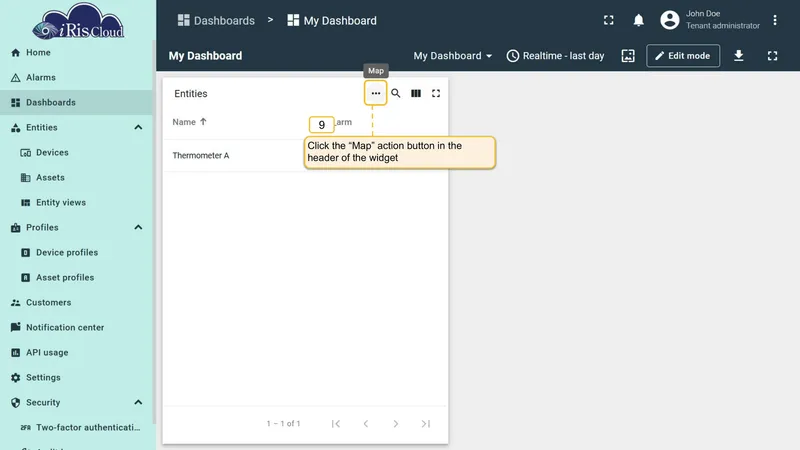Collapse the Entities sidebar section
800x450 pixels.
click(x=138, y=128)
